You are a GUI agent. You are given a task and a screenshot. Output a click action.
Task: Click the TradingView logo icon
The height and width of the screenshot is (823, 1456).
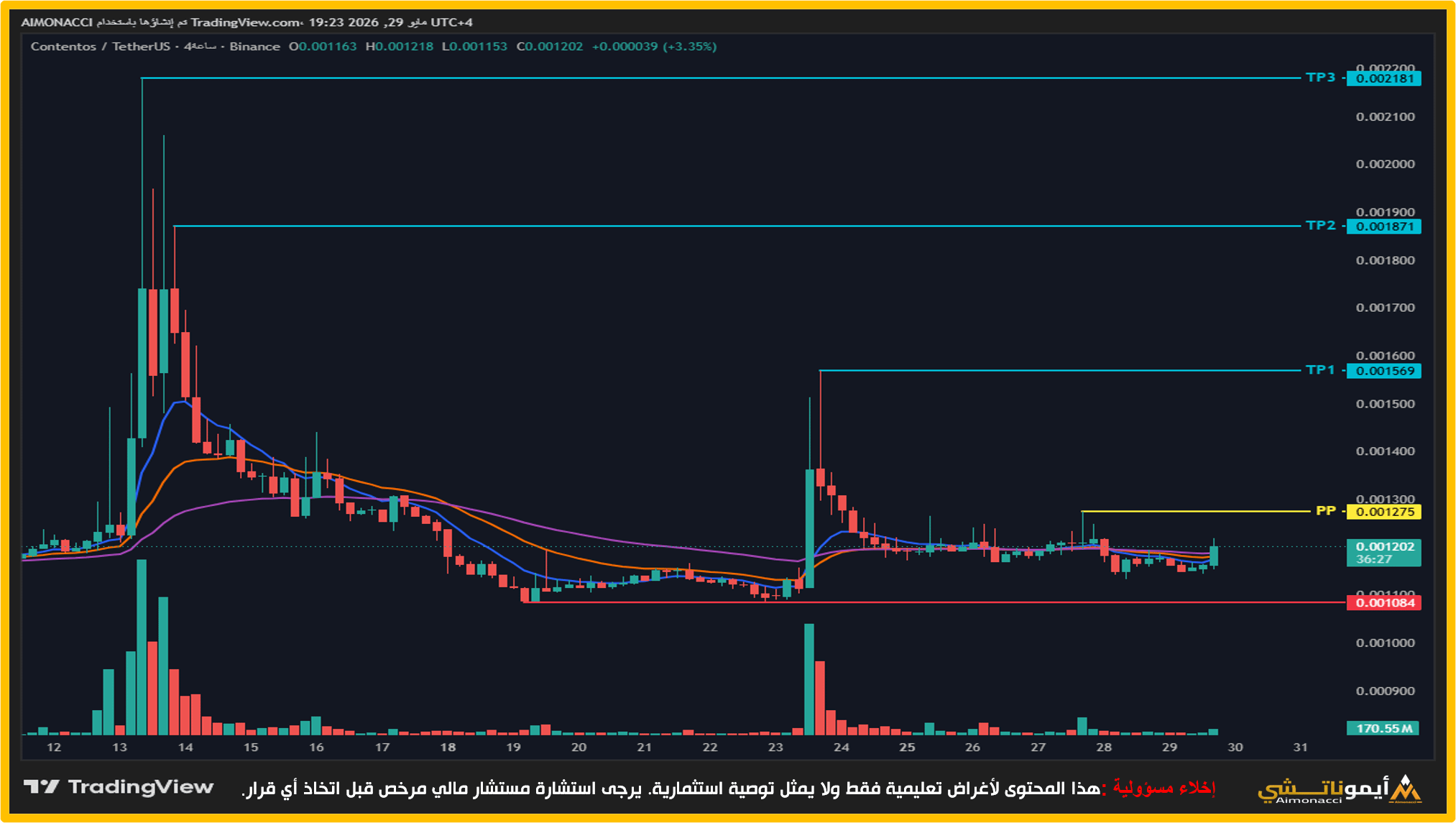41,787
